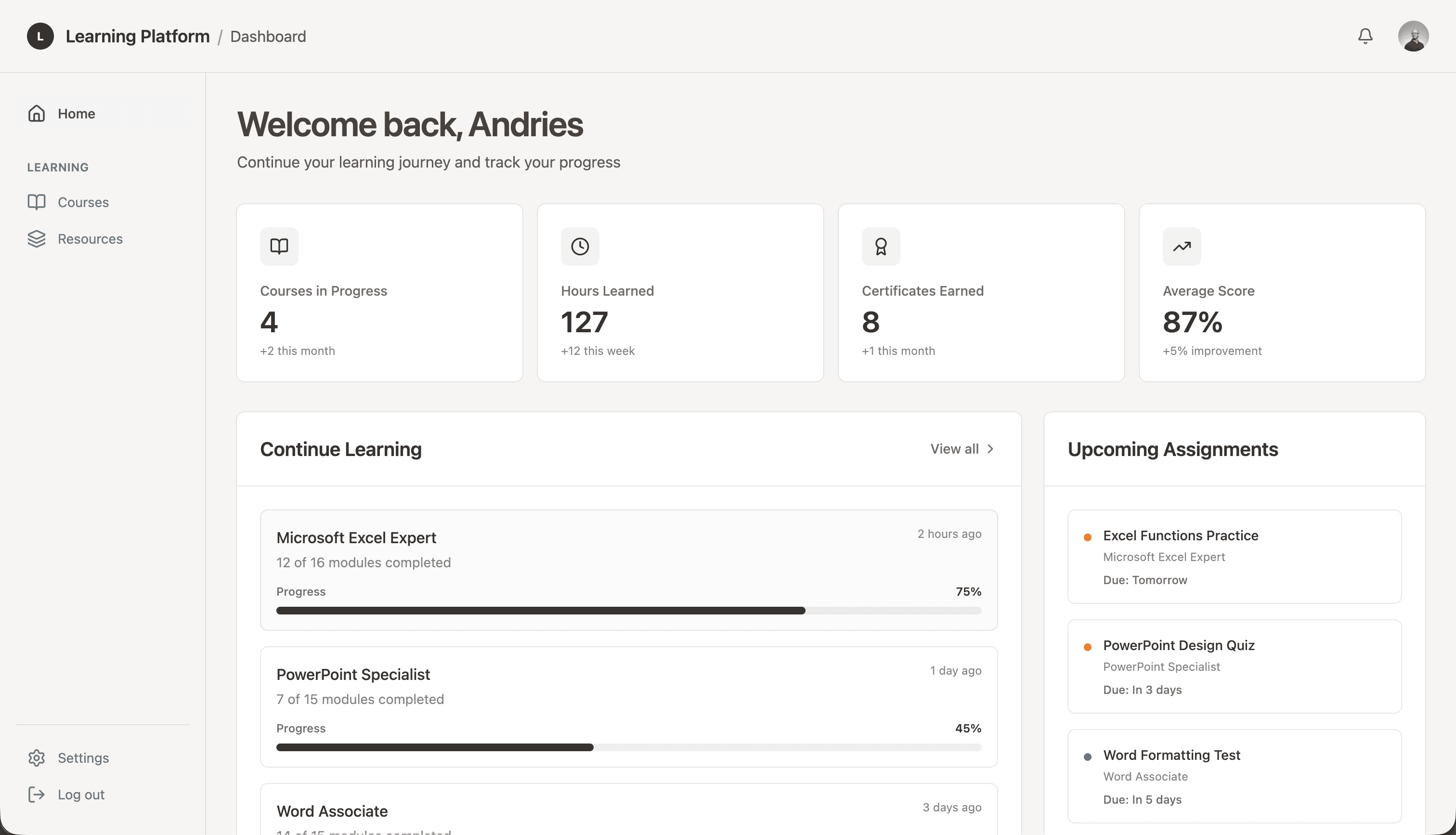Click the certificate icon on Certificates Earned card
Viewport: 1456px width, 835px height.
[881, 246]
